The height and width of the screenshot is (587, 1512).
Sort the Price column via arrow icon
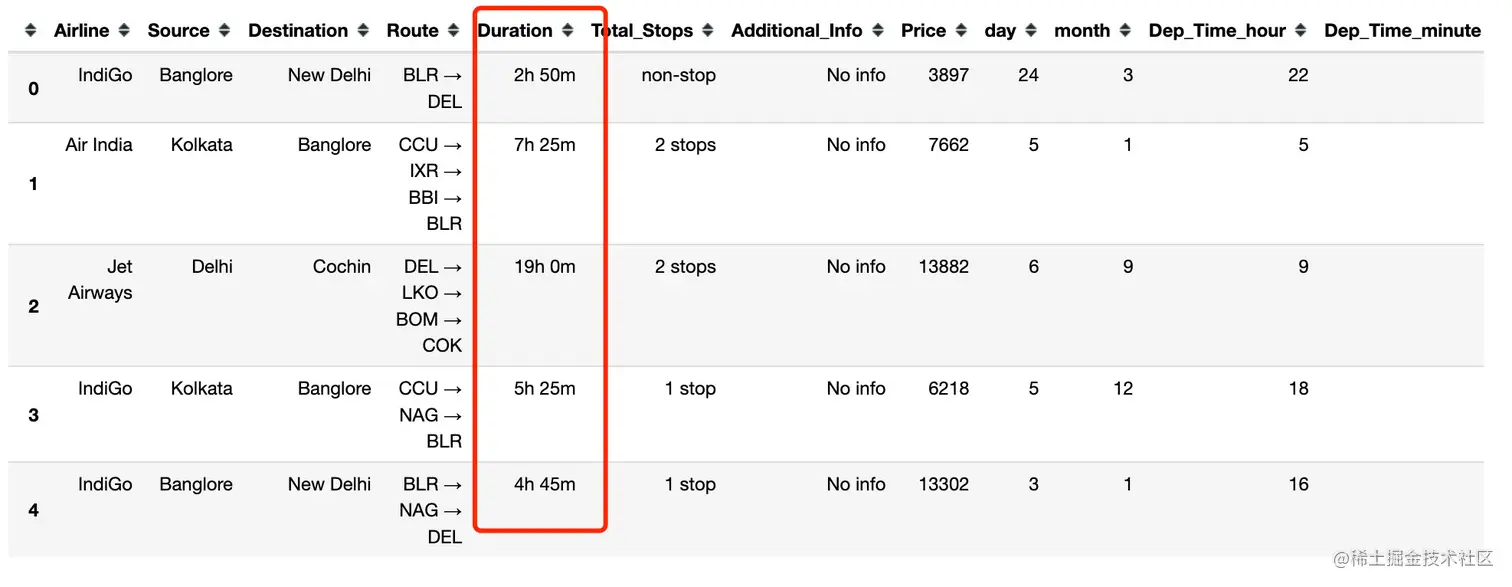[x=960, y=31]
